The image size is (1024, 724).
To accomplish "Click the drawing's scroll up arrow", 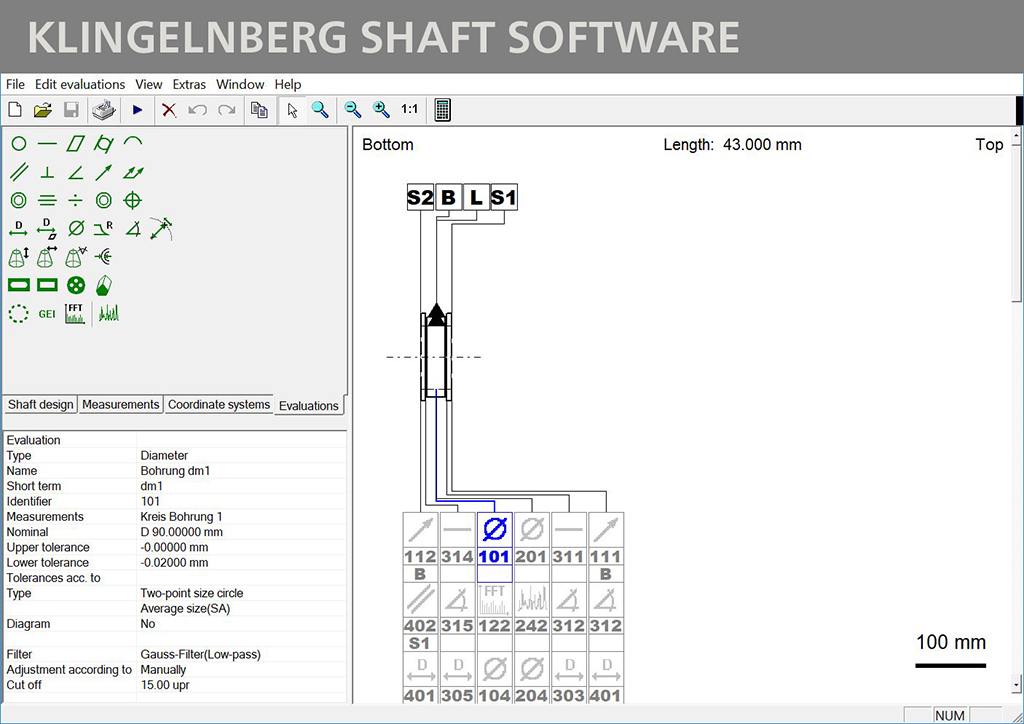I will [1016, 134].
